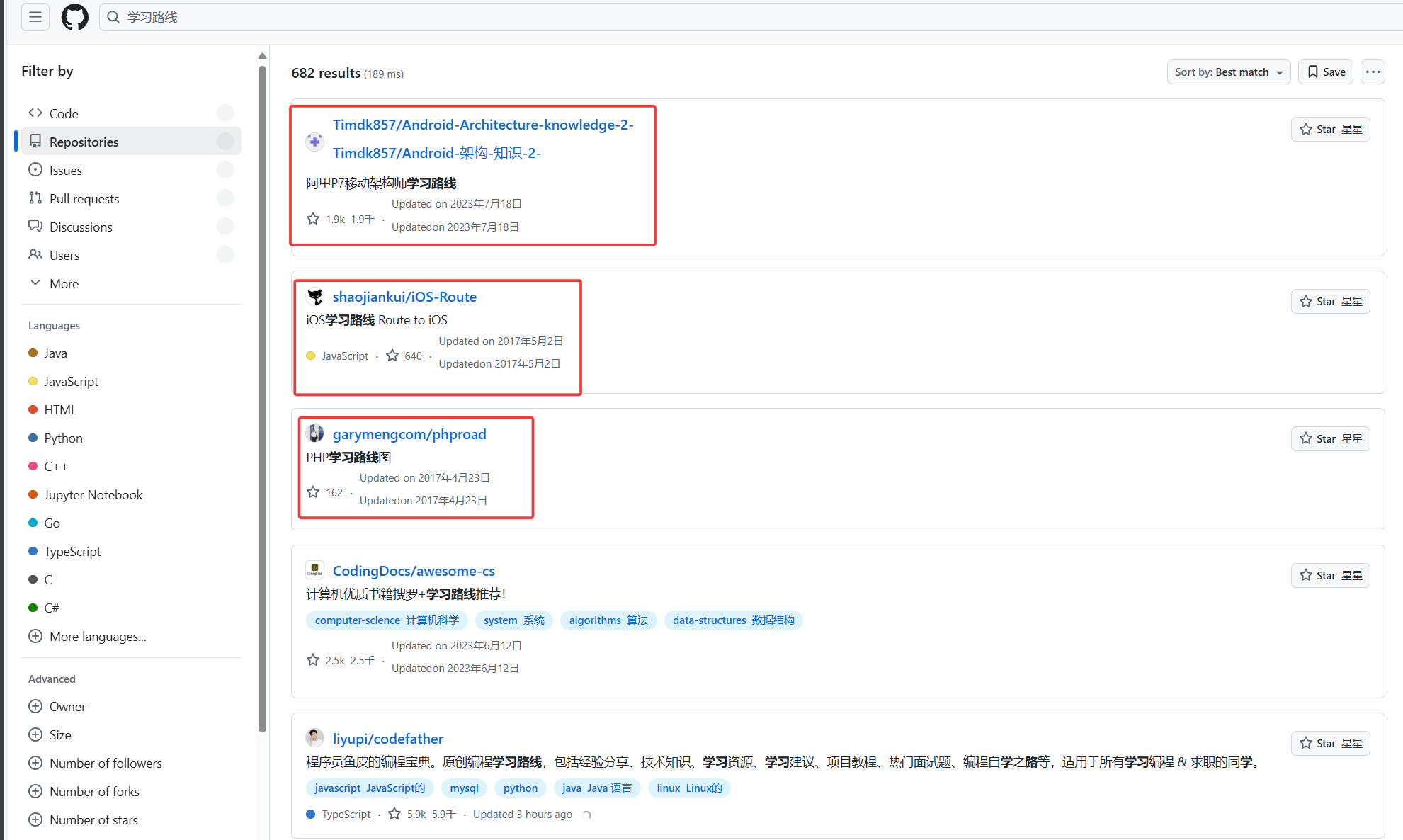
Task: Click the liyupi user avatar
Action: coord(314,738)
